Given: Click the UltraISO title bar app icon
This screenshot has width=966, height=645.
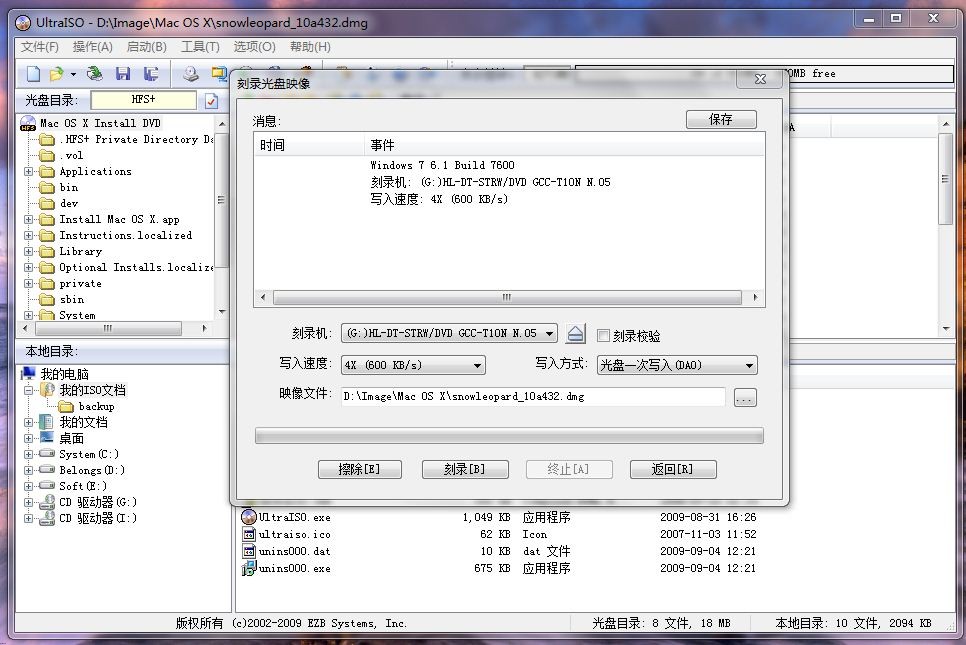Looking at the screenshot, I should 23,23.
